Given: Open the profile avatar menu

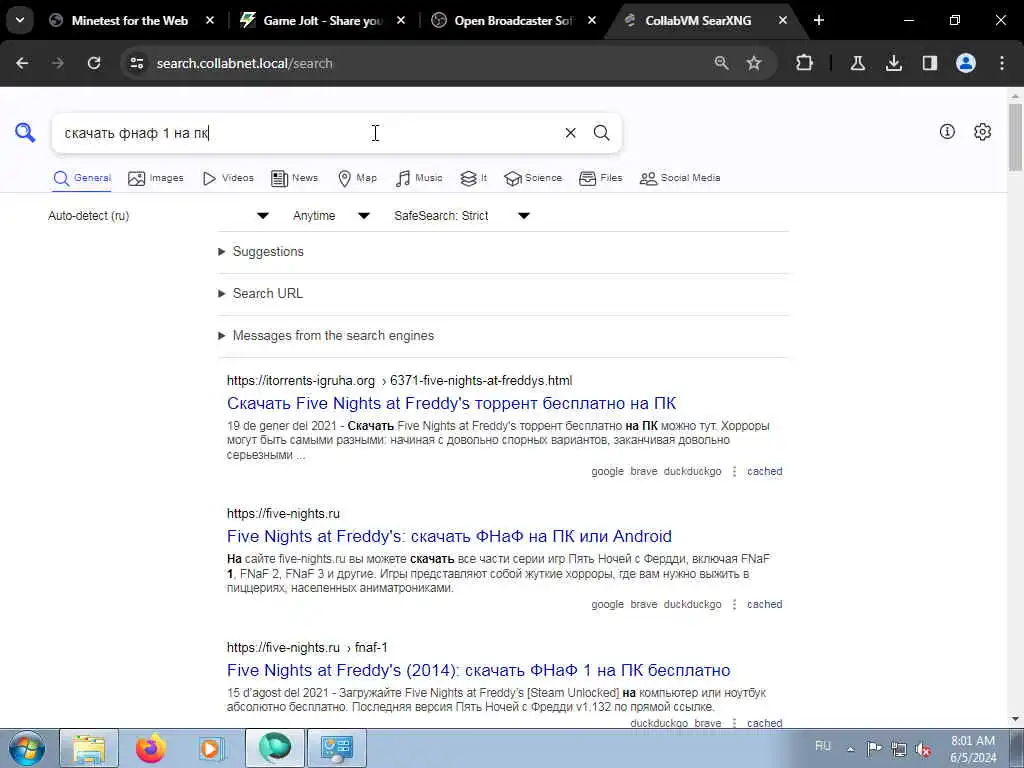Looking at the screenshot, I should [x=966, y=63].
